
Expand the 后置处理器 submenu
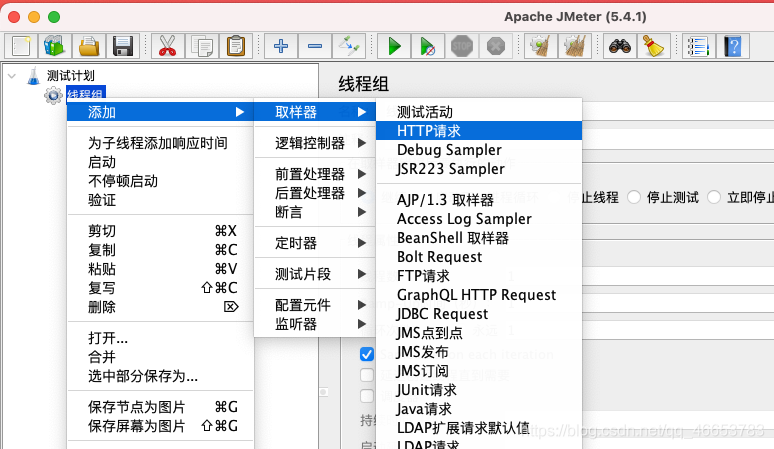pos(315,193)
